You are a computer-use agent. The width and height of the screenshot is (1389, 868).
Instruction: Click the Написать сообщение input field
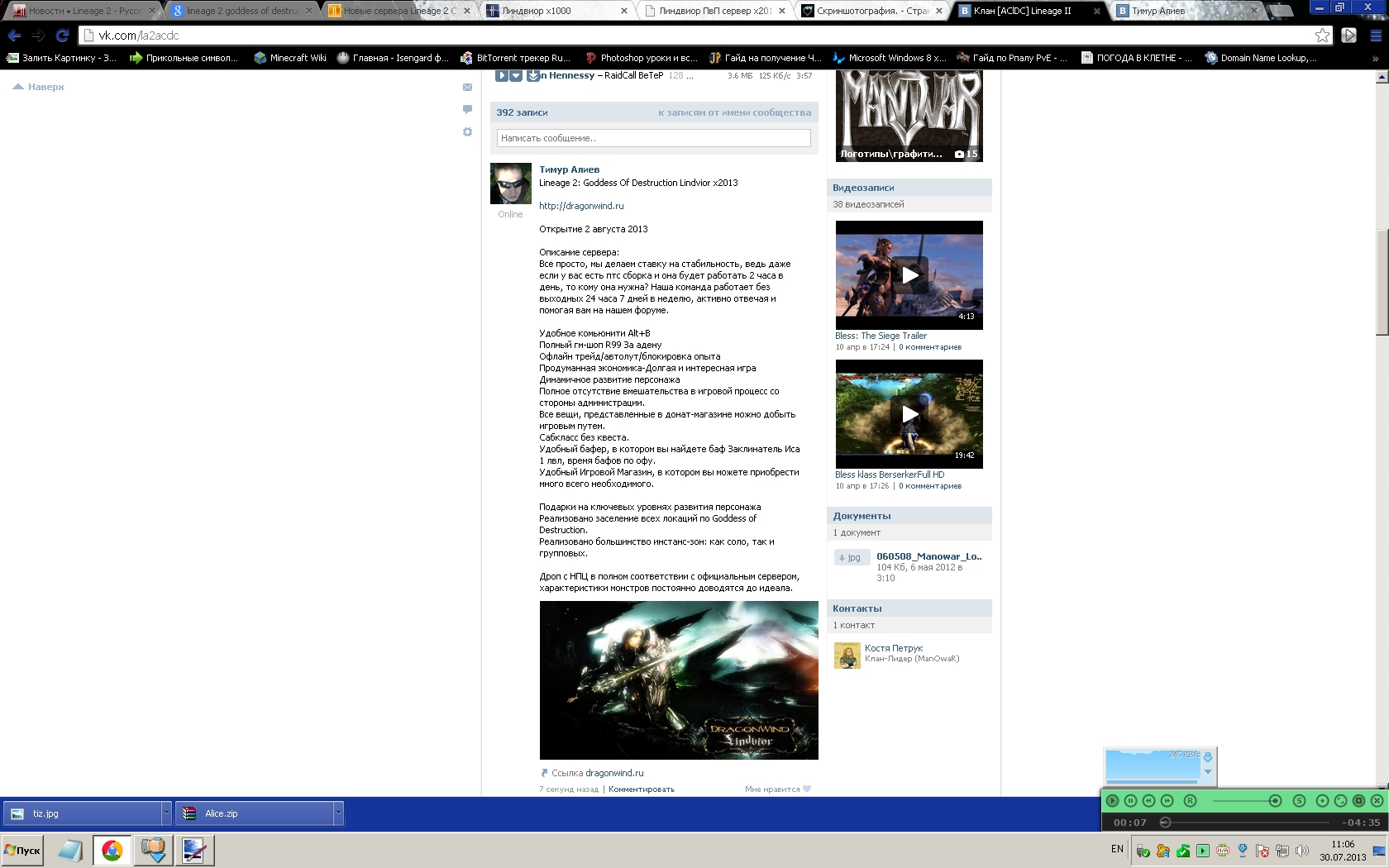[653, 138]
